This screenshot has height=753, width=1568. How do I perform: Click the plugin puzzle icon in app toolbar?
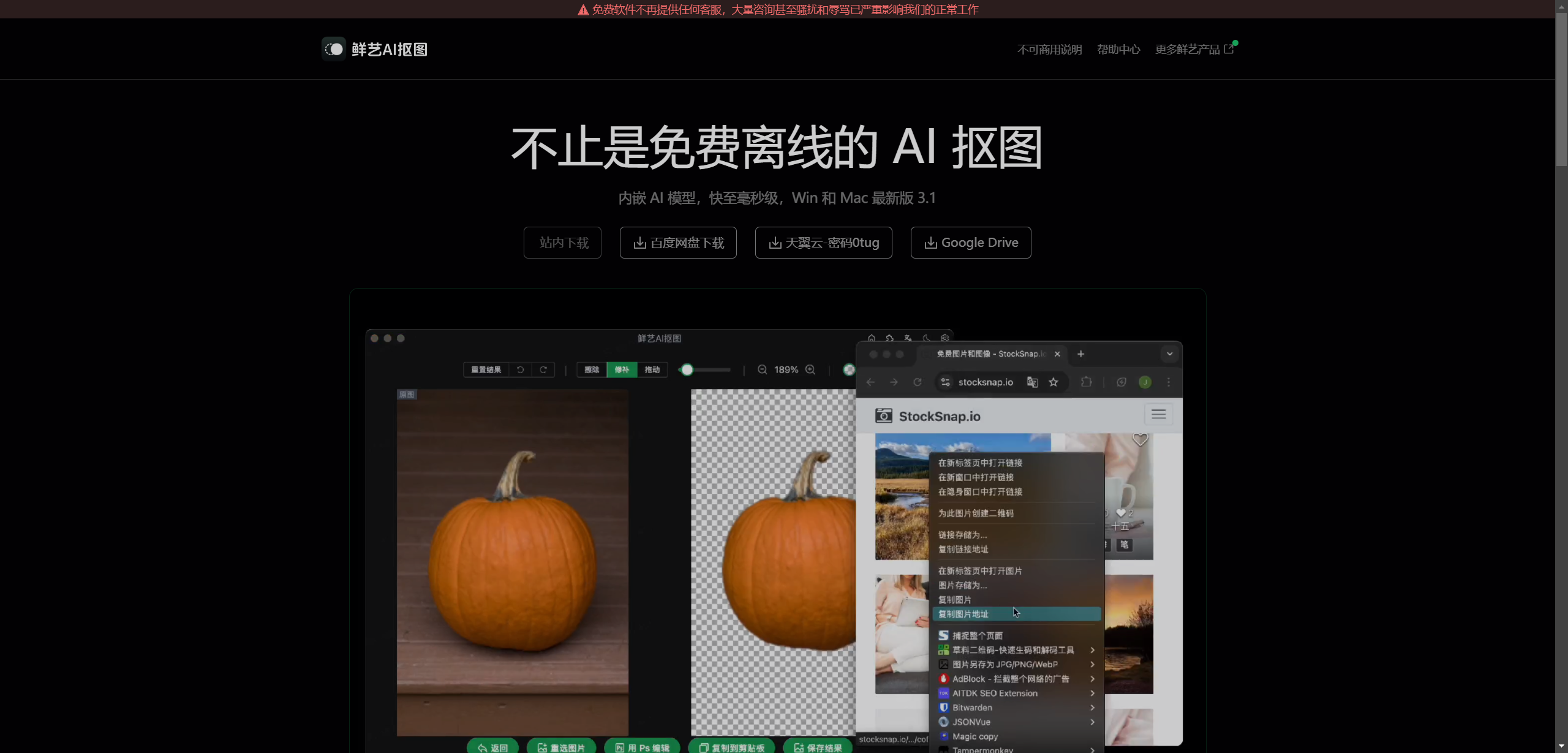point(889,339)
